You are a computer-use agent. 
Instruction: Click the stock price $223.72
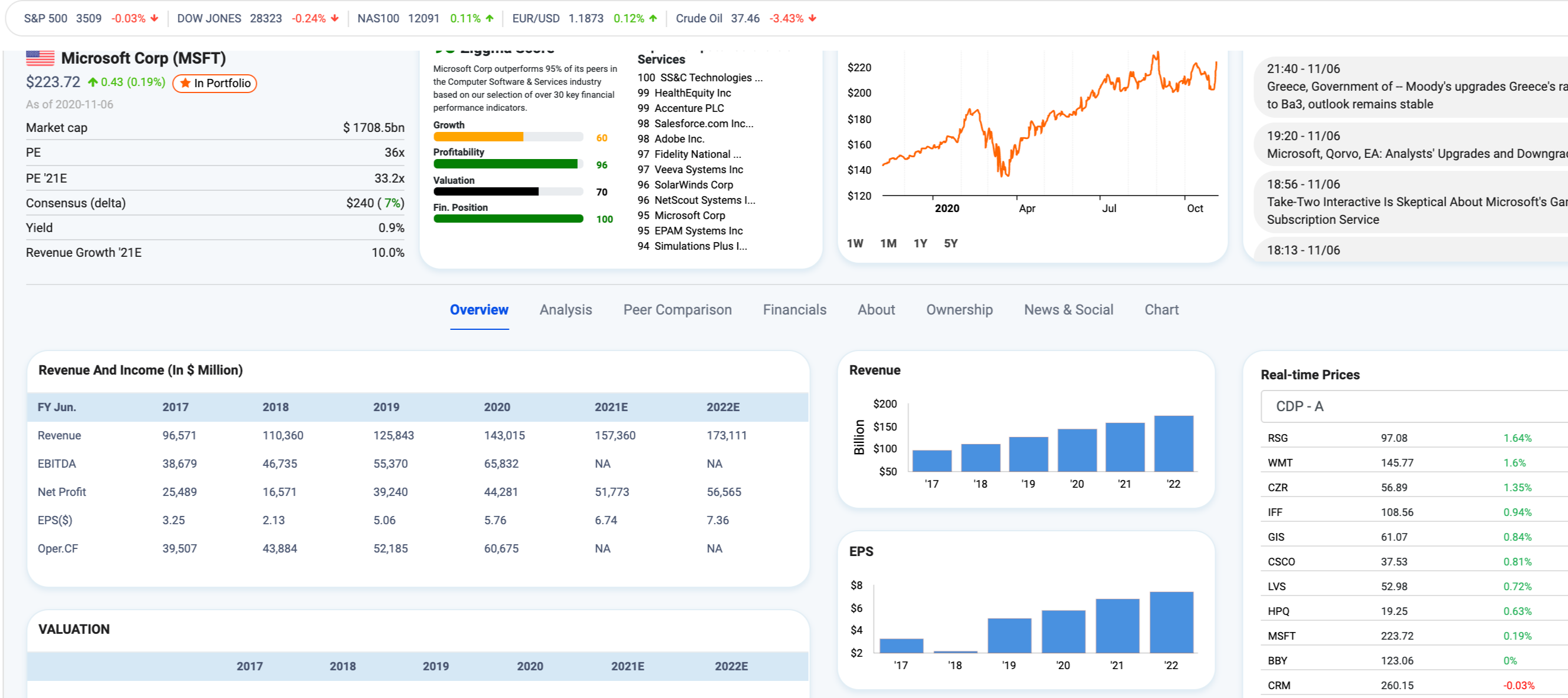click(53, 82)
